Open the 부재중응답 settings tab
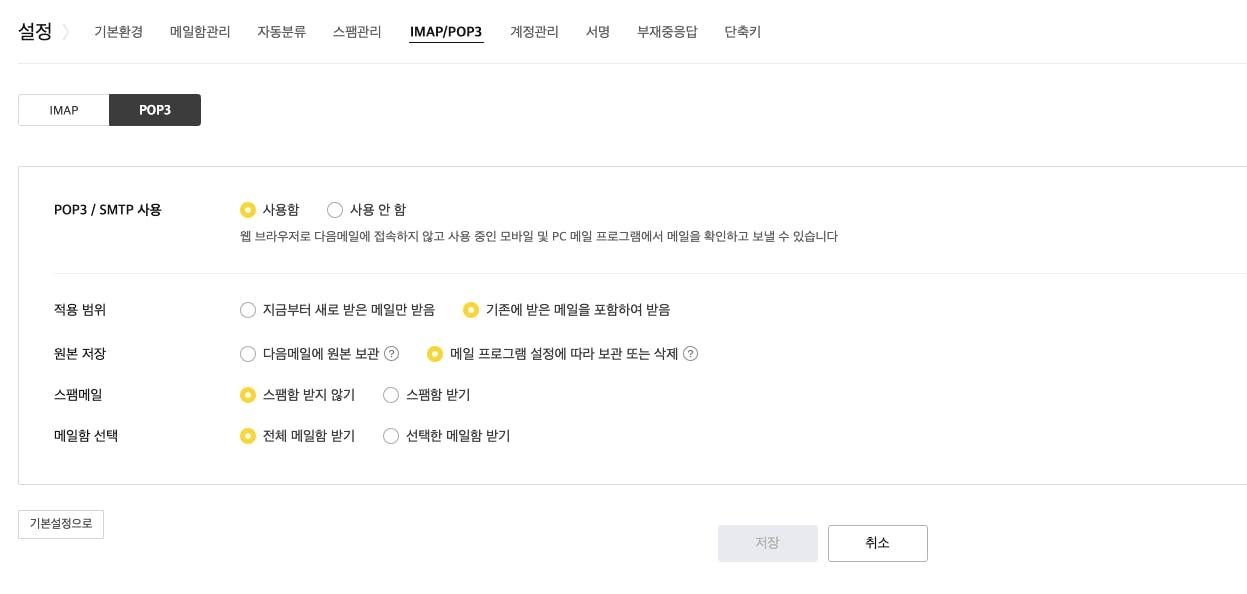This screenshot has height=594, width=1247. point(667,32)
